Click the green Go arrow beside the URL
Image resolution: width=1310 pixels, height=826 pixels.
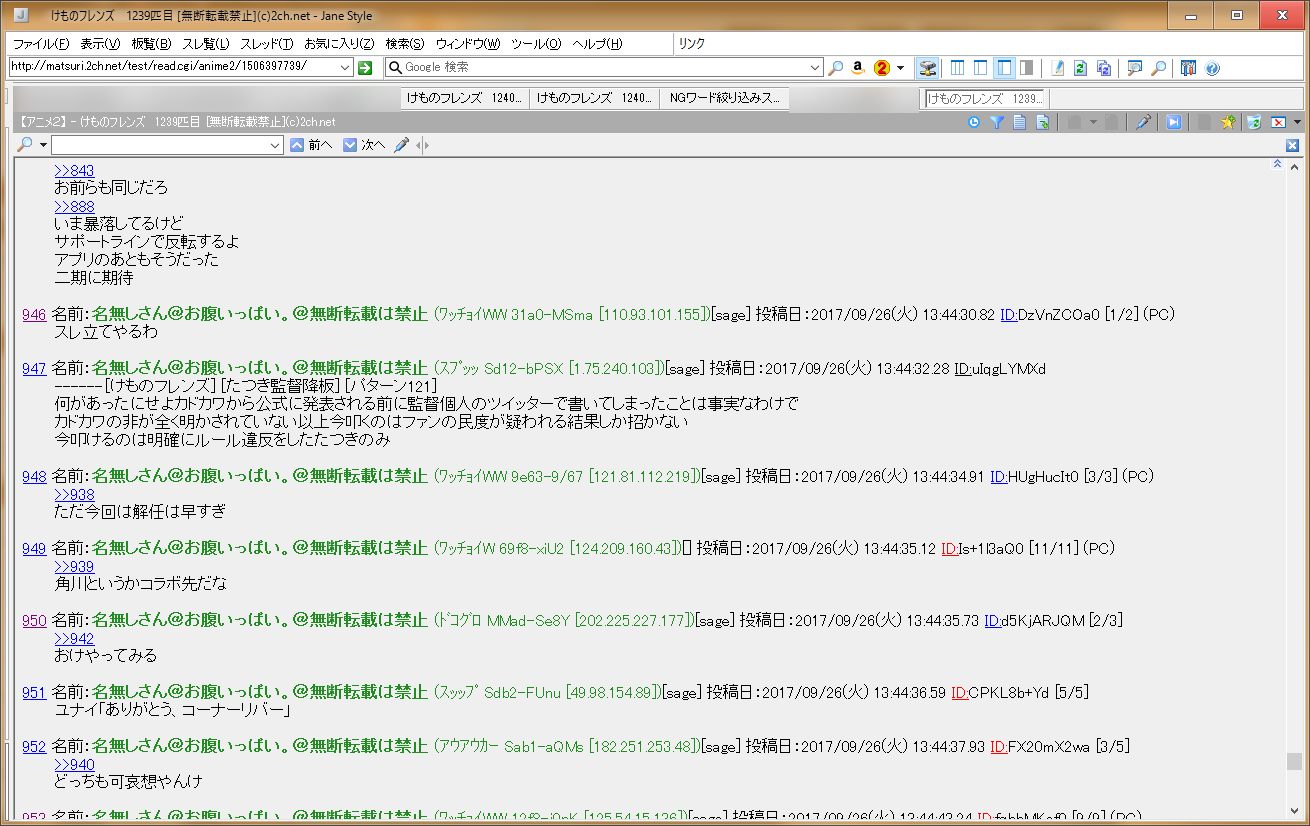click(x=365, y=67)
